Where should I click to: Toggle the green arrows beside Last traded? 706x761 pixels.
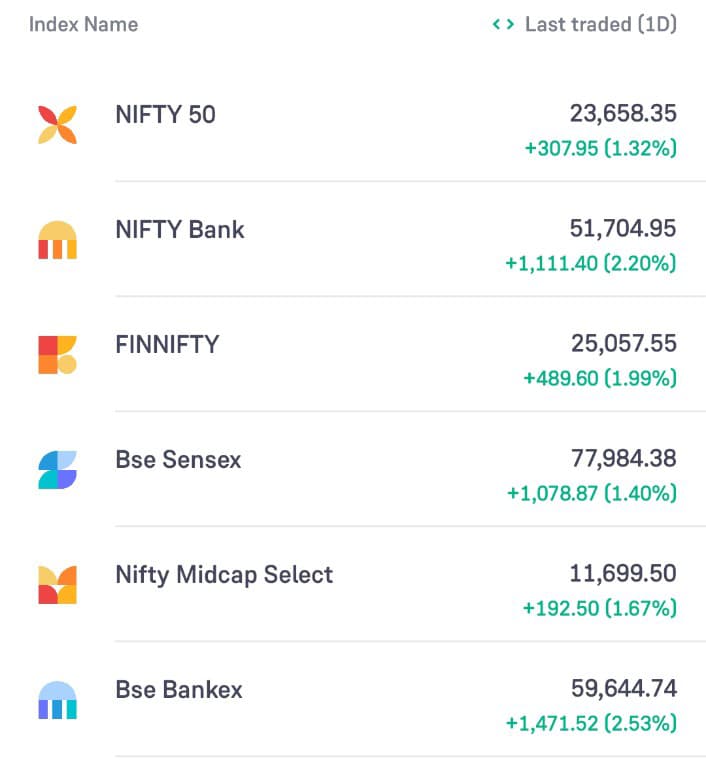tap(503, 24)
